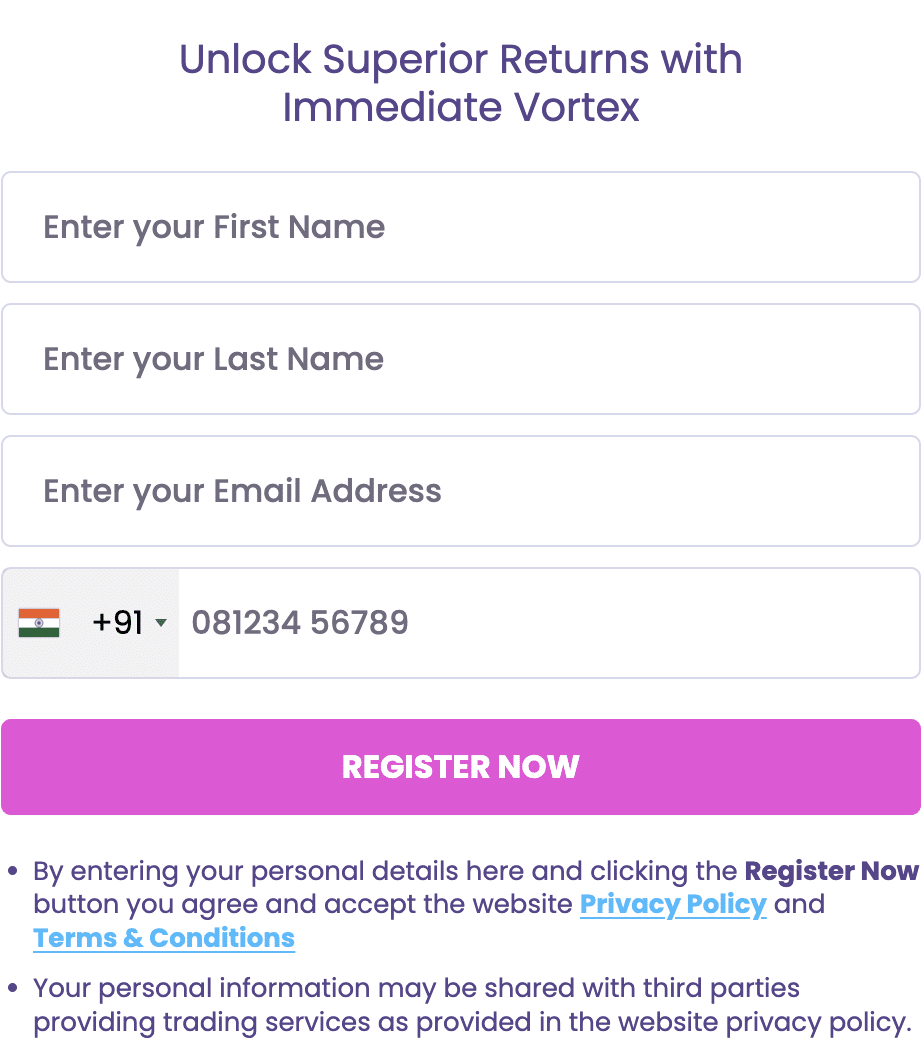Open the Privacy Policy link
Screen dimensions: 924x1060
click(x=673, y=905)
